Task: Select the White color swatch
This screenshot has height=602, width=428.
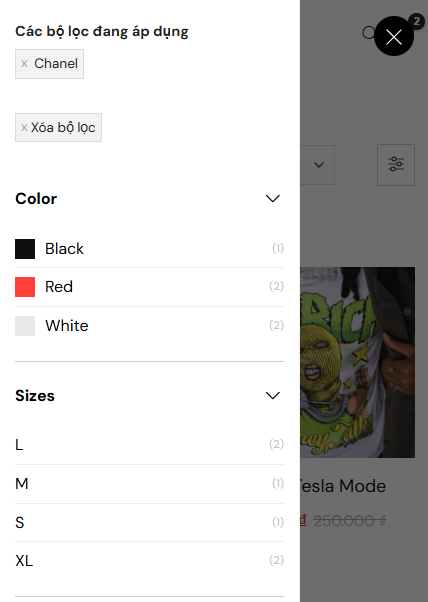Action: 25,326
